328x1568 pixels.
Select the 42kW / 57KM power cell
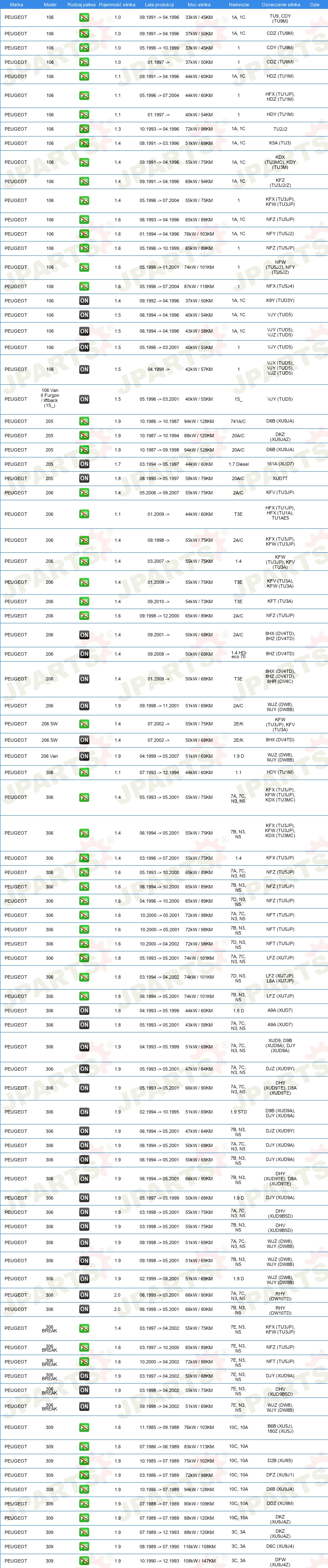click(x=199, y=370)
